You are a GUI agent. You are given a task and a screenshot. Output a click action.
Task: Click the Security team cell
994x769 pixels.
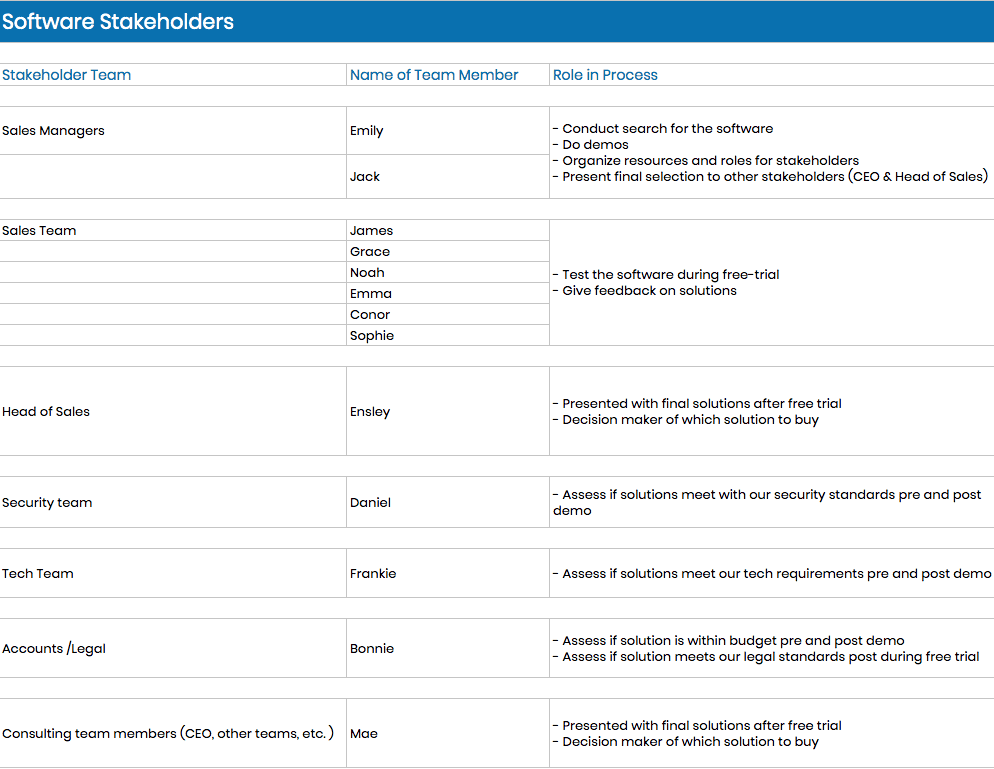click(x=173, y=503)
